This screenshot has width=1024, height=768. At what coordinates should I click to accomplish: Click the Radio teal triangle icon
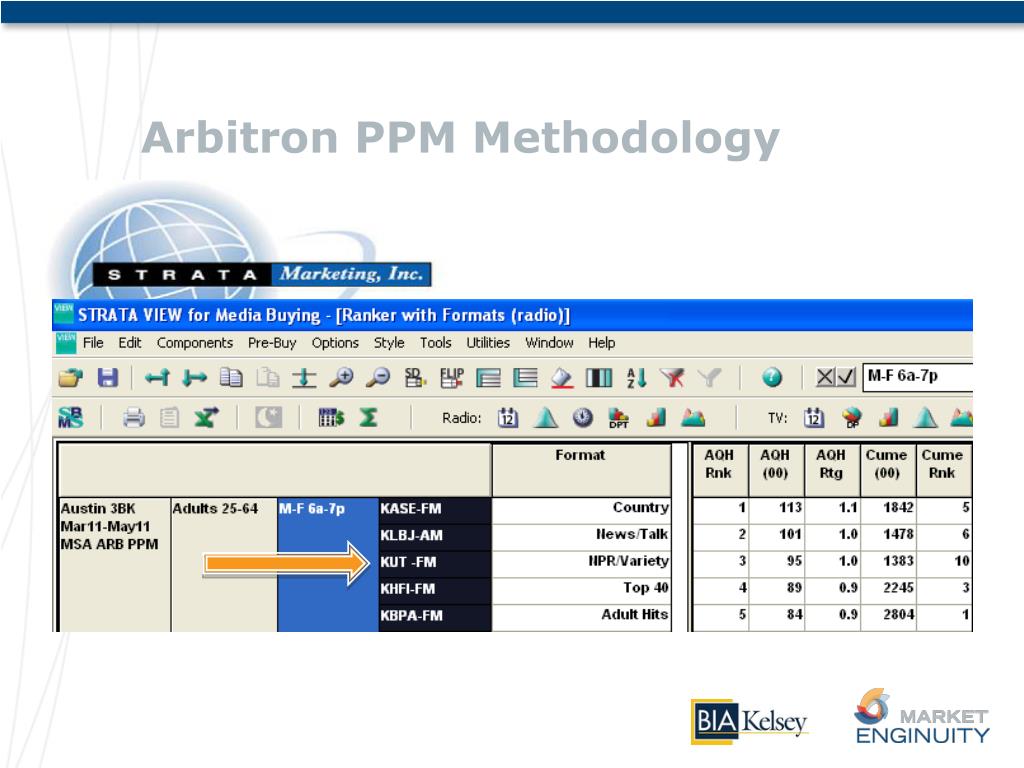tap(546, 417)
